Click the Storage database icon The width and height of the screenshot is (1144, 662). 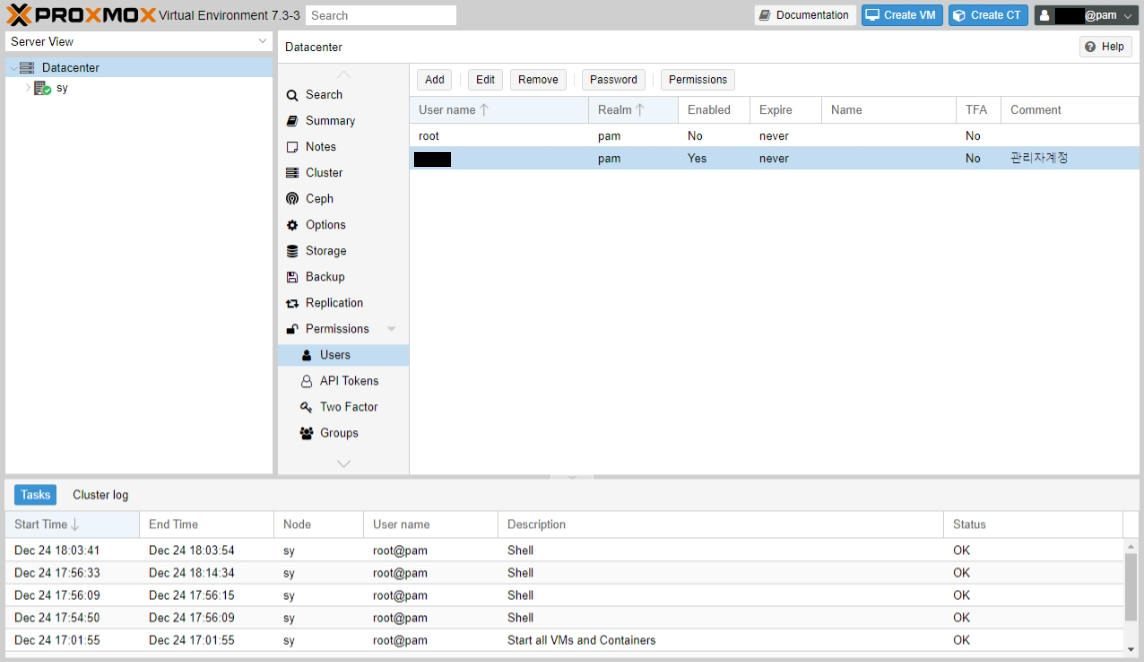[x=293, y=251]
